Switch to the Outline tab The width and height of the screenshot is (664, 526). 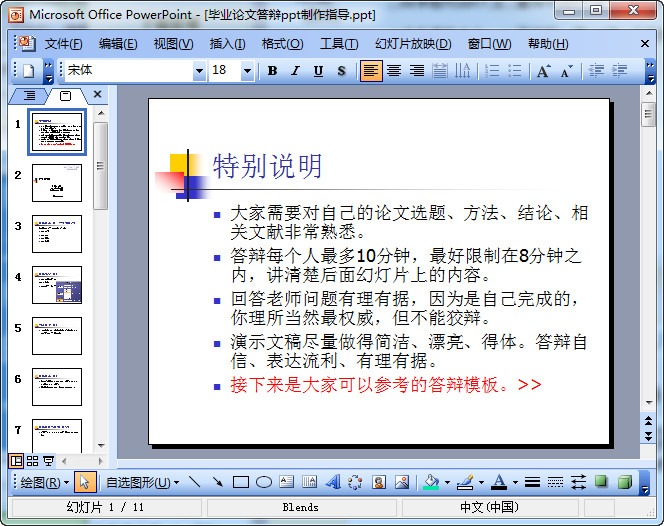click(x=29, y=96)
